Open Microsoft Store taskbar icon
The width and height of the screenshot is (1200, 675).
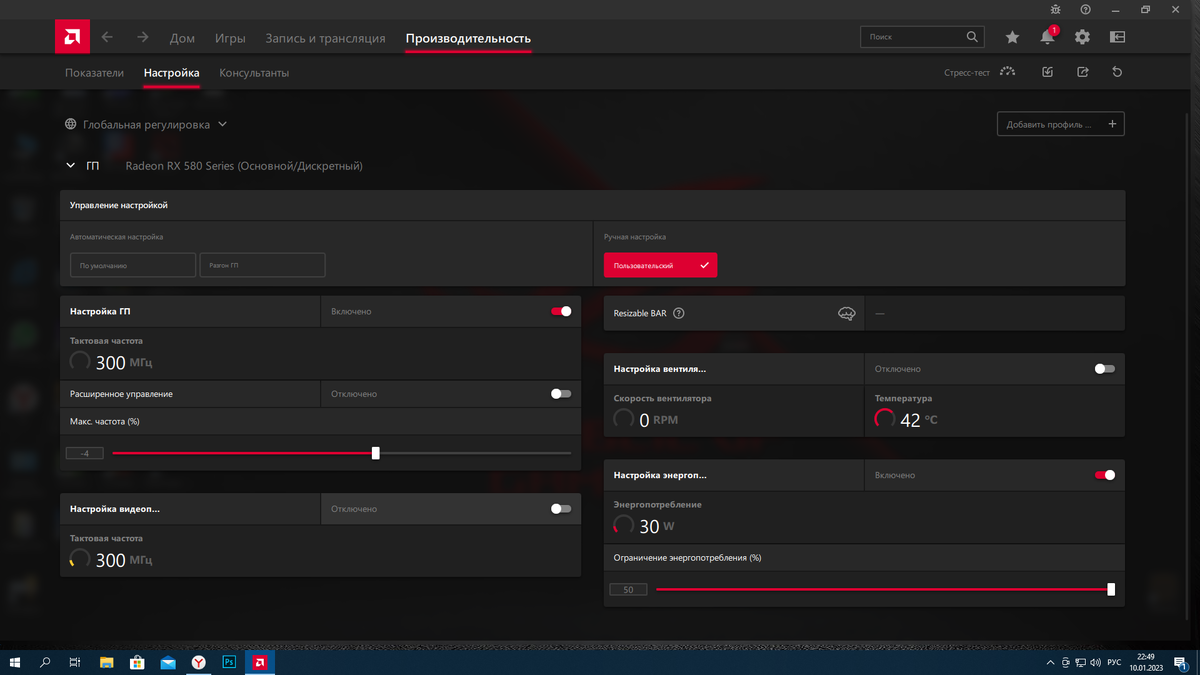(137, 662)
